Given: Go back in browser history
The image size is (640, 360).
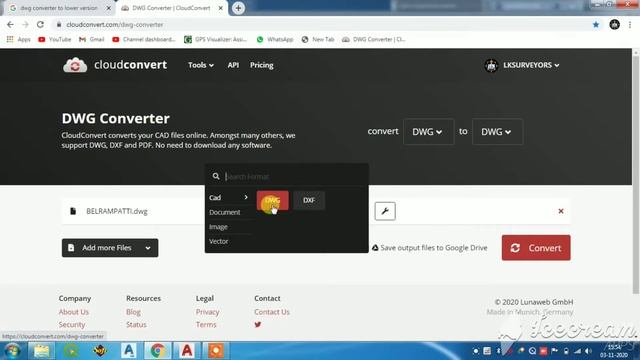Looking at the screenshot, I should [10, 24].
